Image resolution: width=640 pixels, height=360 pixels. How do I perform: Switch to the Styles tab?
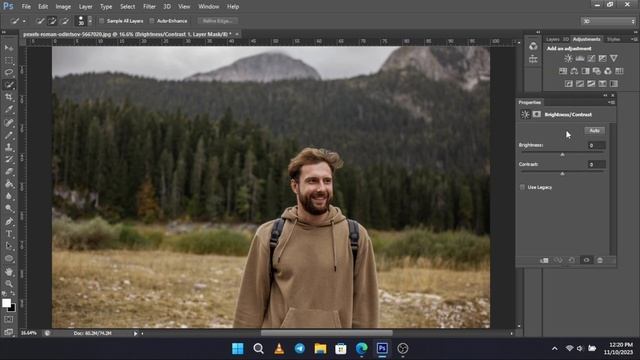pyautogui.click(x=613, y=39)
